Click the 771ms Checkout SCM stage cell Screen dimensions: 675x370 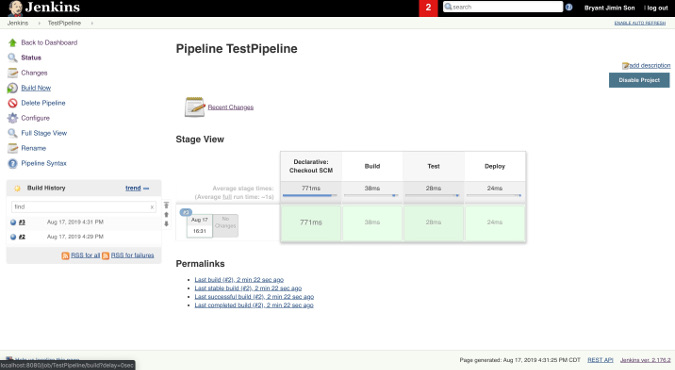click(311, 222)
